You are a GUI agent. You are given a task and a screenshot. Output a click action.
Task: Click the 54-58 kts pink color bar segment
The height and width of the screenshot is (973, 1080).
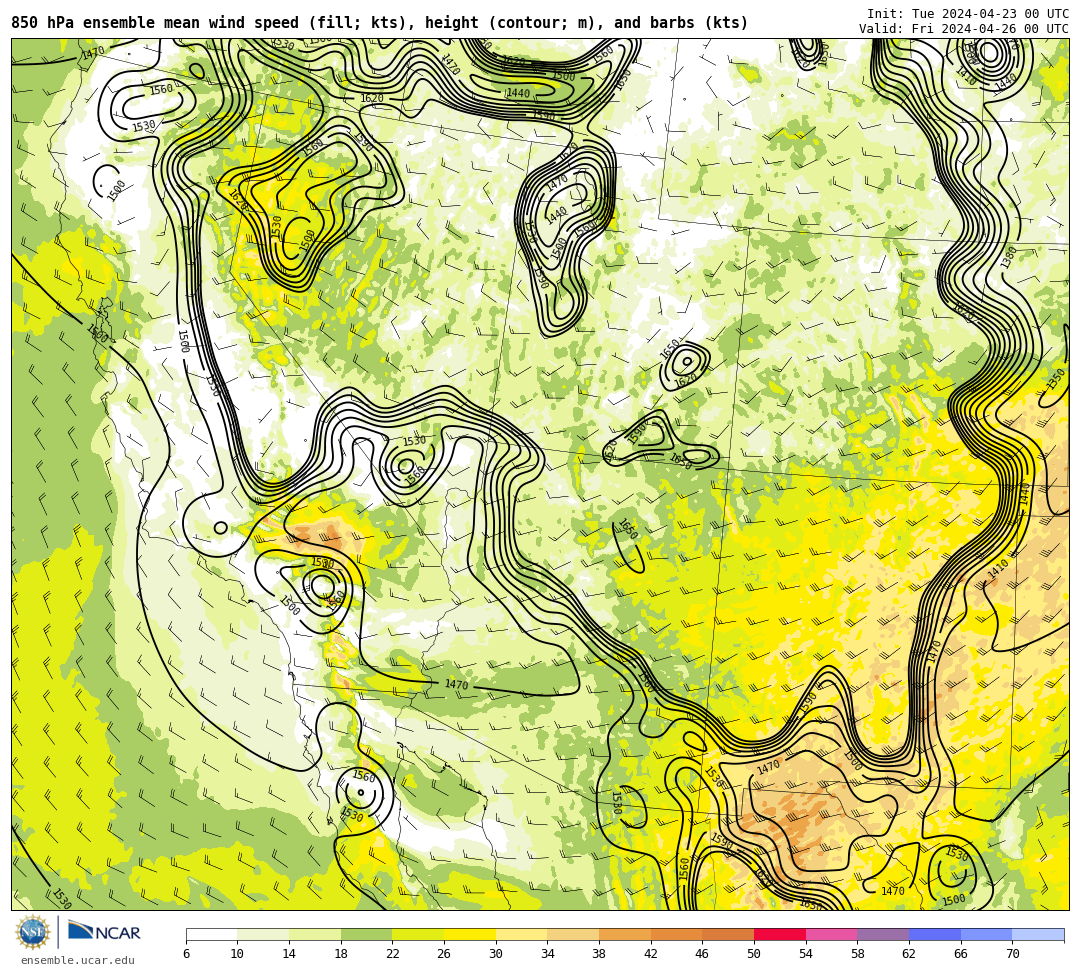tap(831, 934)
